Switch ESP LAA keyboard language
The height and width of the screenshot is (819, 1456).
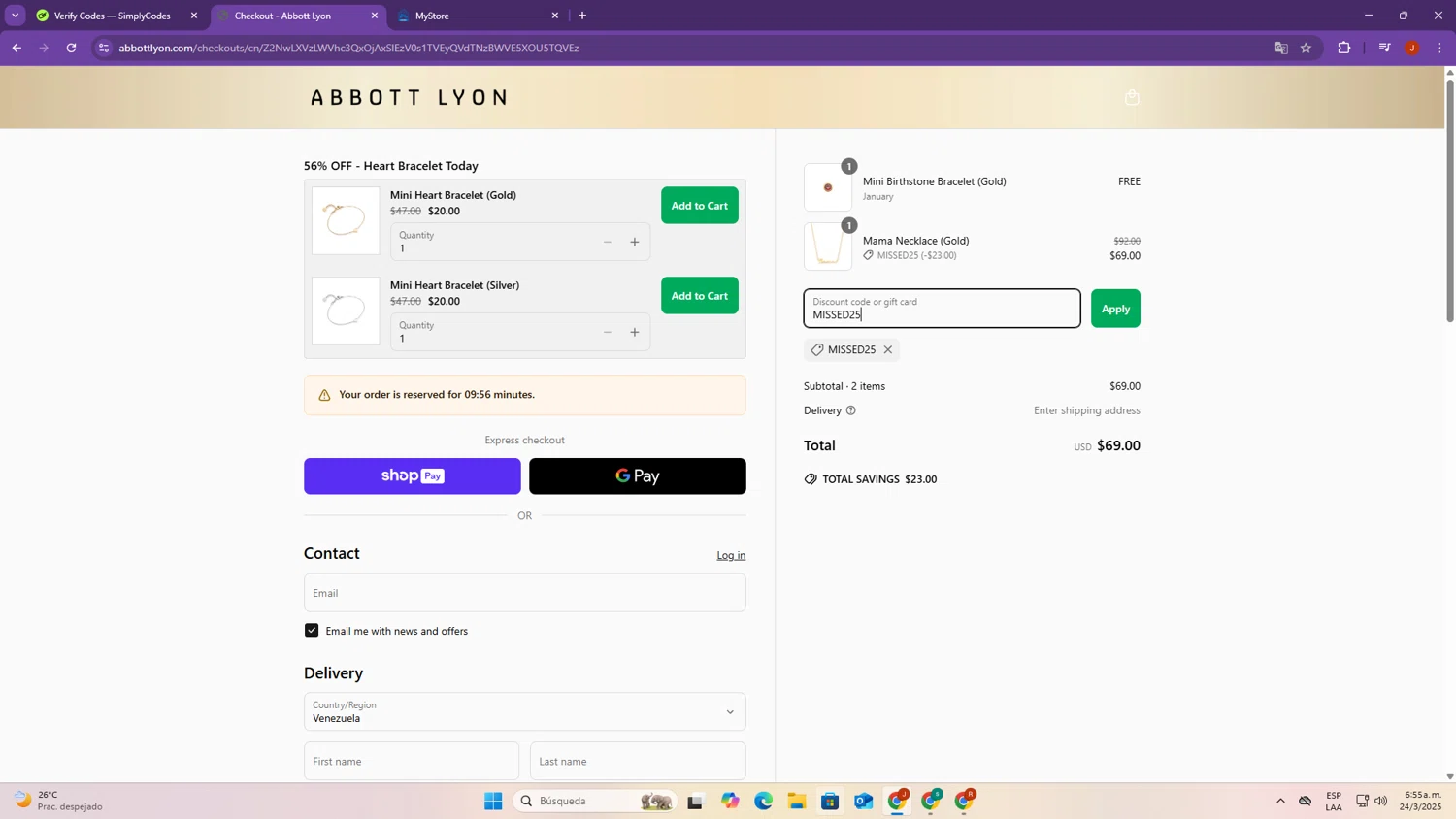coord(1334,801)
